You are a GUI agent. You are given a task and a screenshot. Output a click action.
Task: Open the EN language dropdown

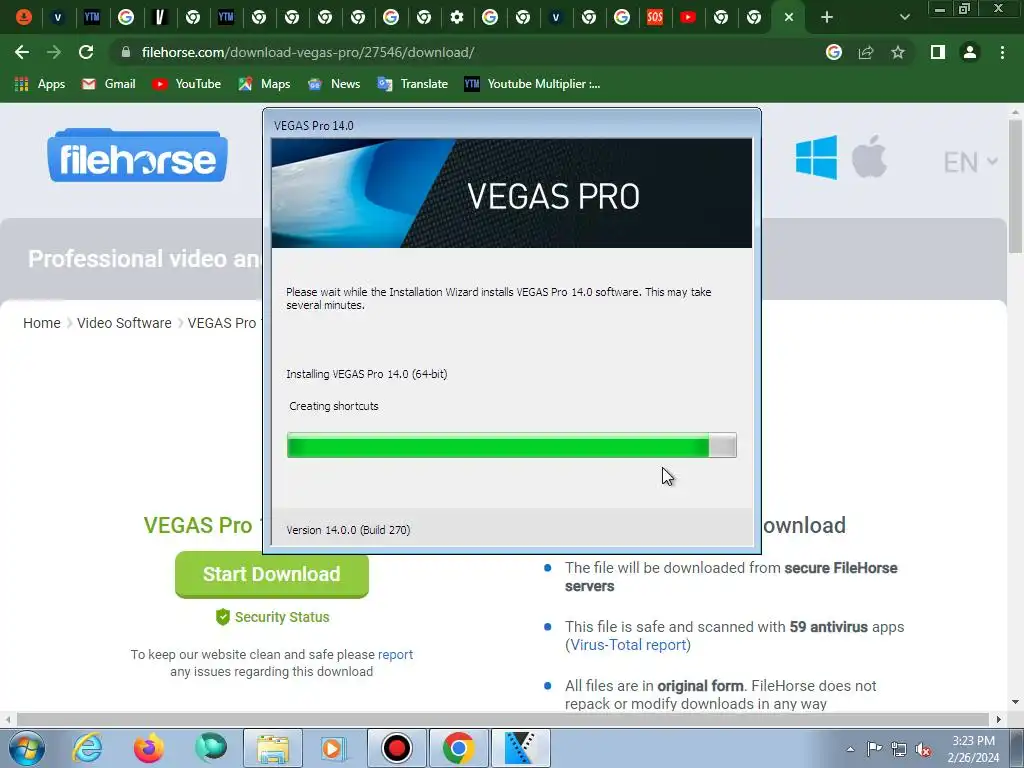970,162
